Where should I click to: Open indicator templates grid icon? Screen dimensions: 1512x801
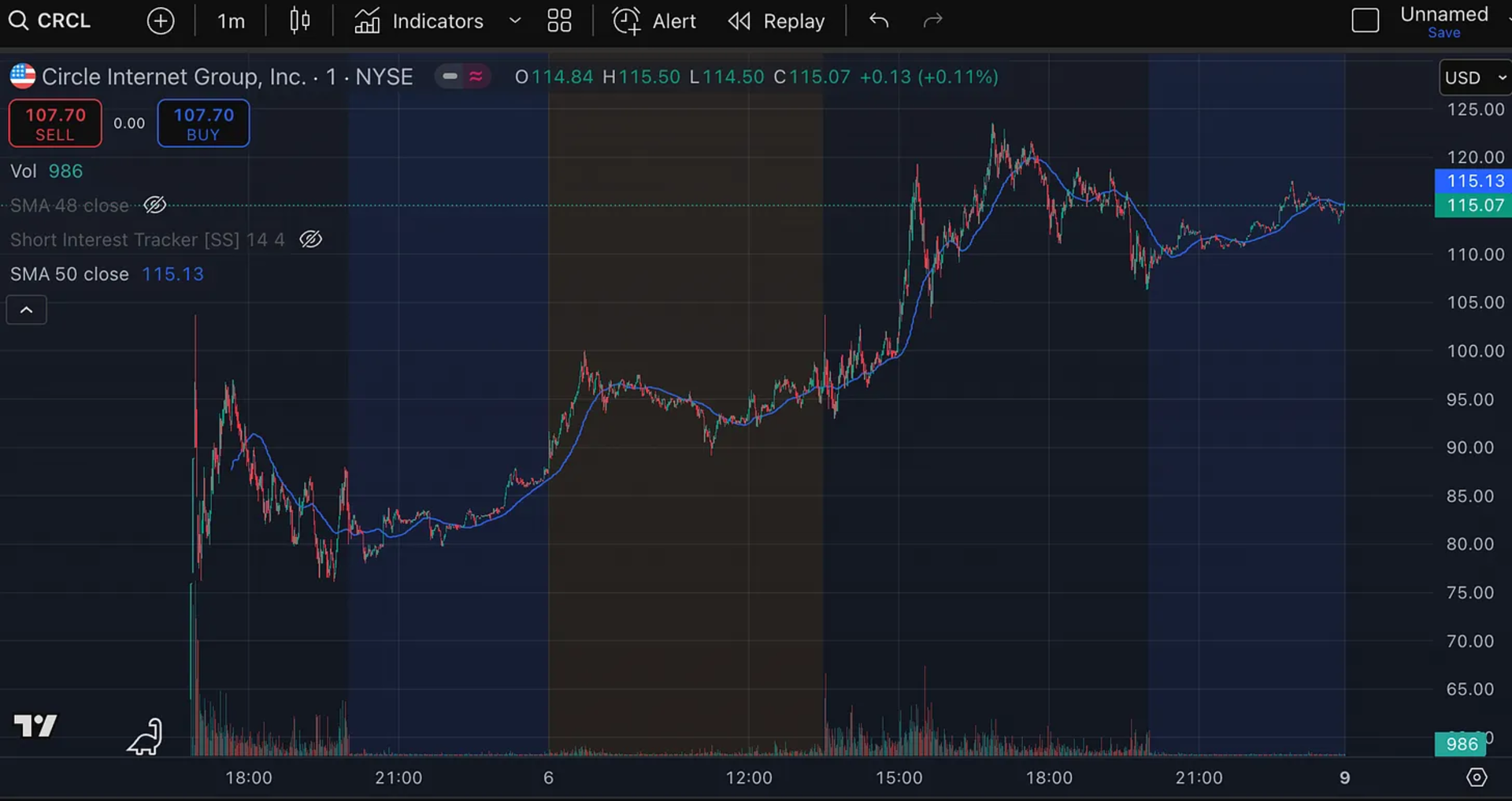pos(559,20)
